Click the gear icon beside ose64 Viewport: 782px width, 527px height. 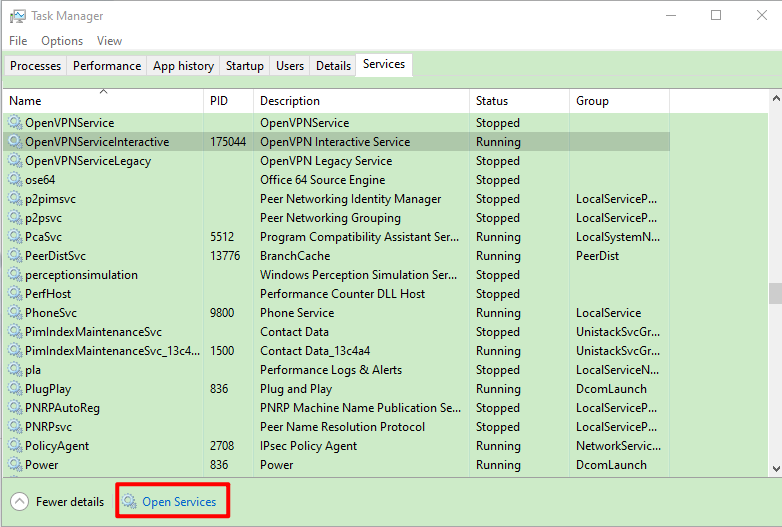pos(15,179)
